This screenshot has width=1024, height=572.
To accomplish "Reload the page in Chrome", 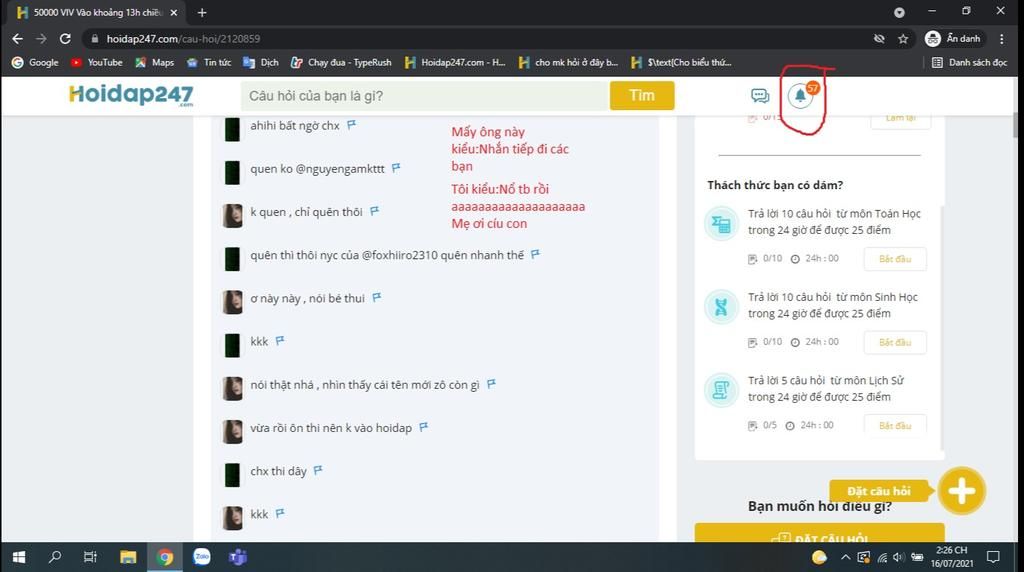I will (65, 39).
